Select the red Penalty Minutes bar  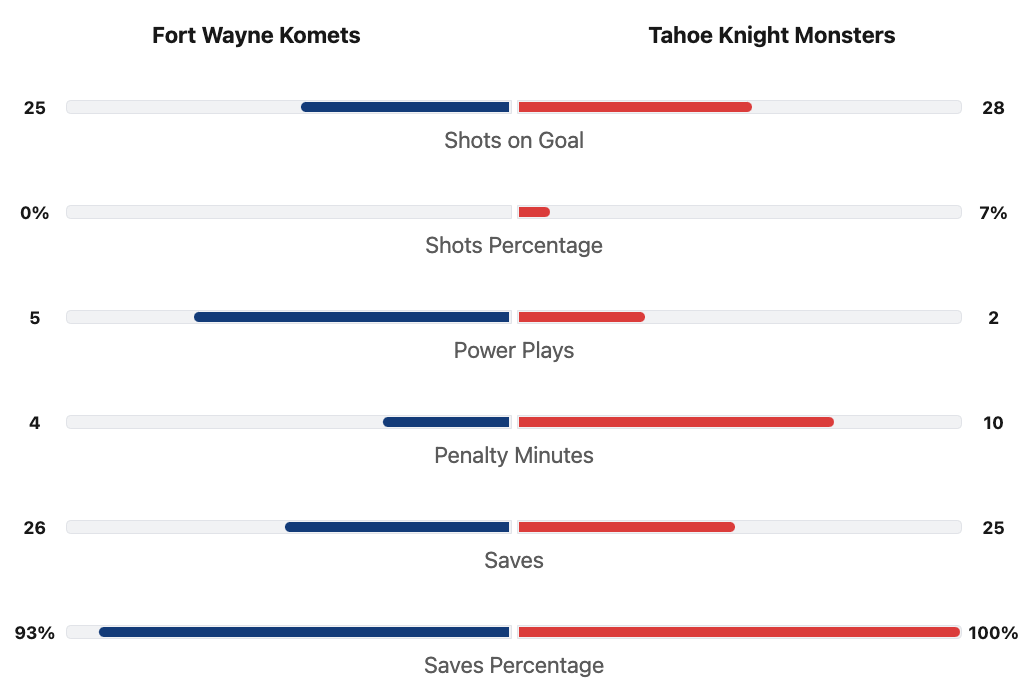click(x=676, y=422)
